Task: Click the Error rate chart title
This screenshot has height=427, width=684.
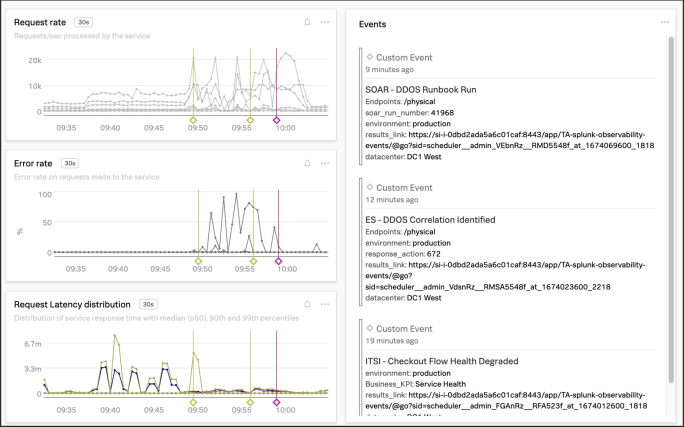Action: (33, 163)
